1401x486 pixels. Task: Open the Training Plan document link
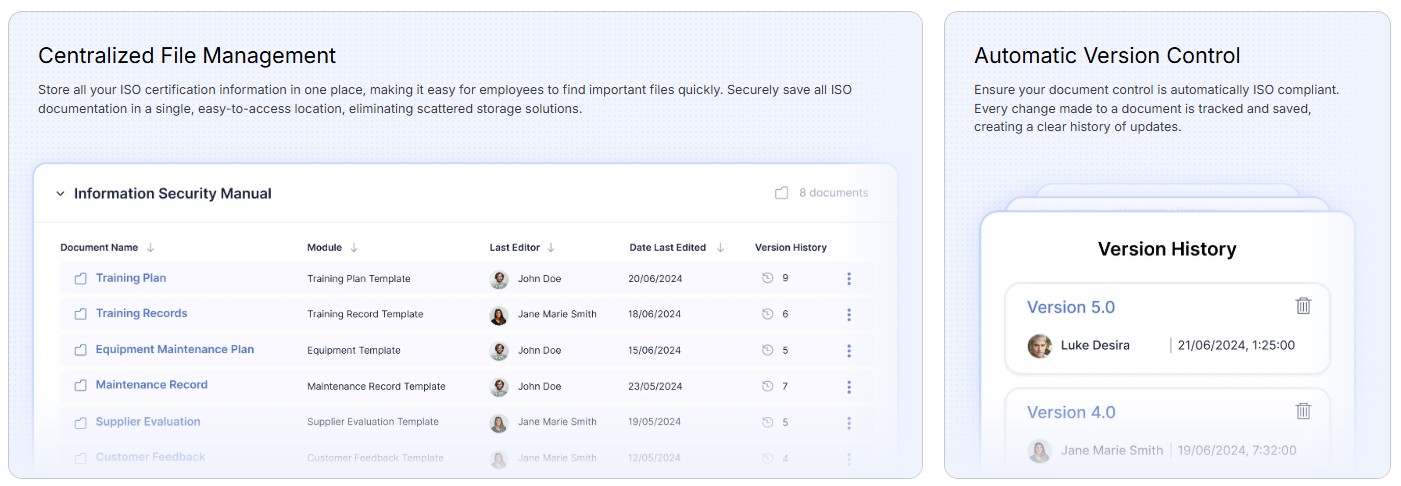click(131, 278)
